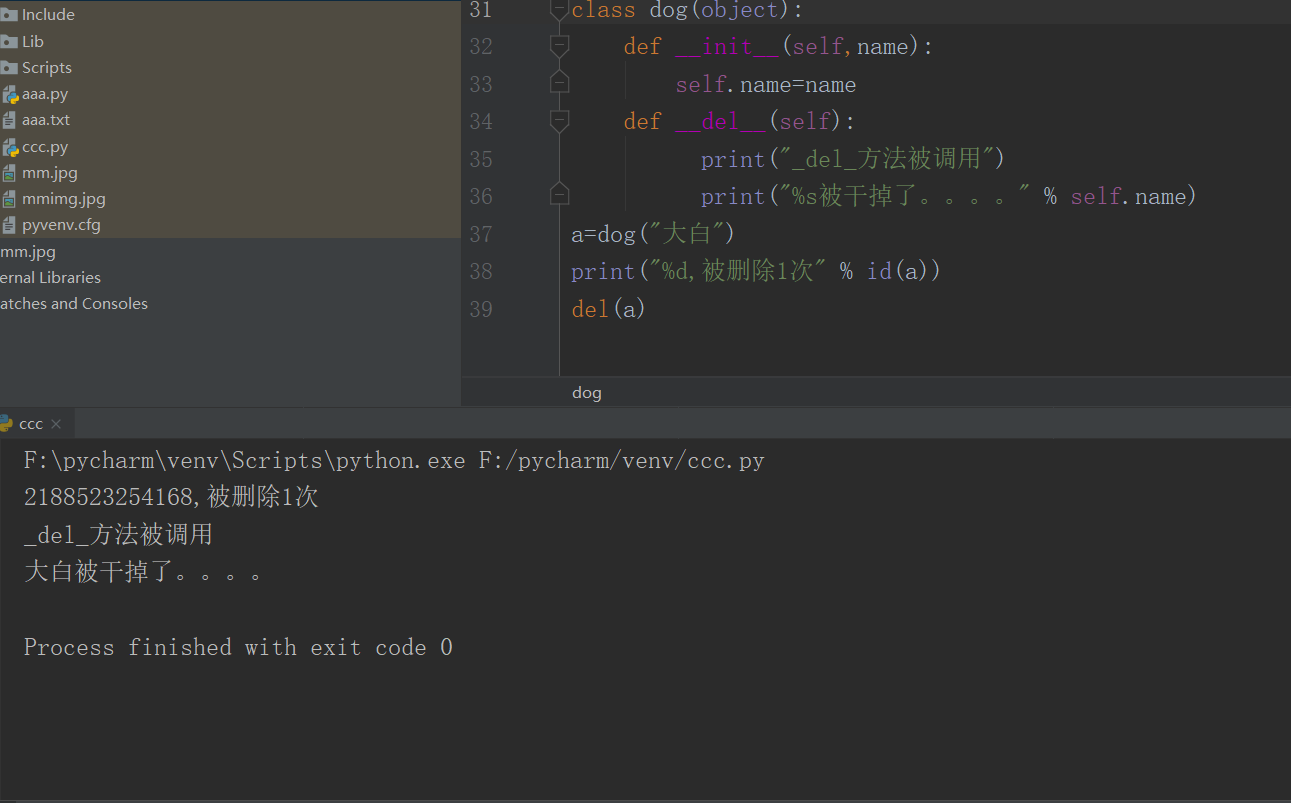Click the Python file icon for ccc.py
Screen dimensions: 1291x803
point(10,148)
